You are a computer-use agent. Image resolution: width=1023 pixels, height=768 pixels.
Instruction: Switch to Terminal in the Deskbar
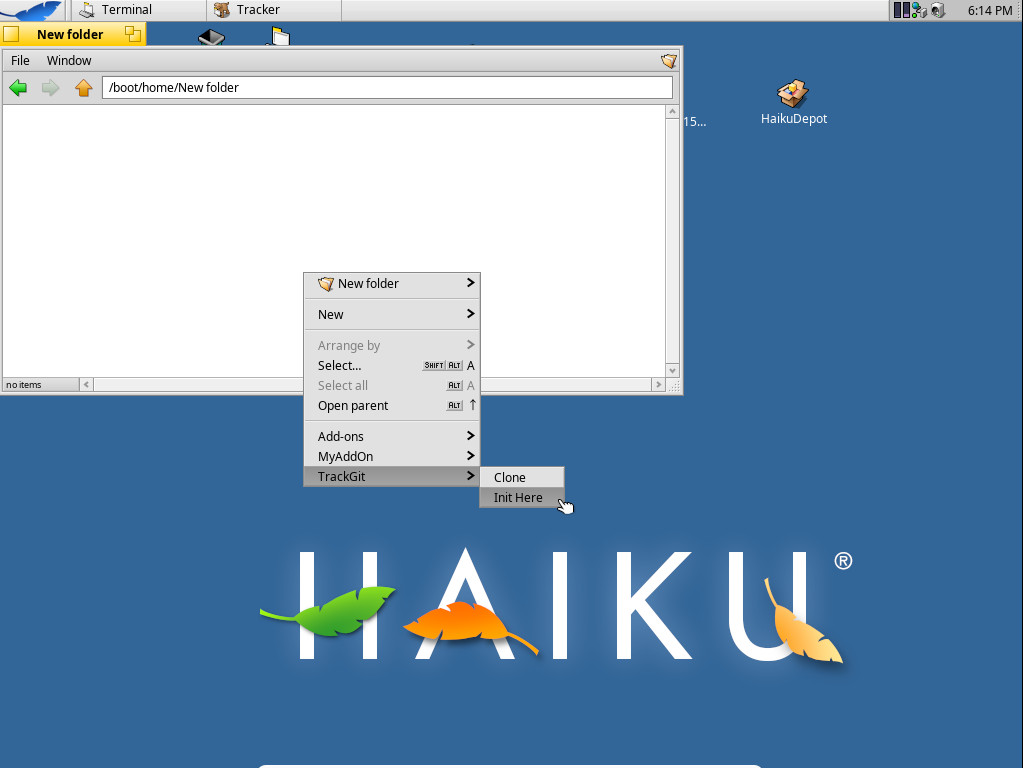point(138,10)
